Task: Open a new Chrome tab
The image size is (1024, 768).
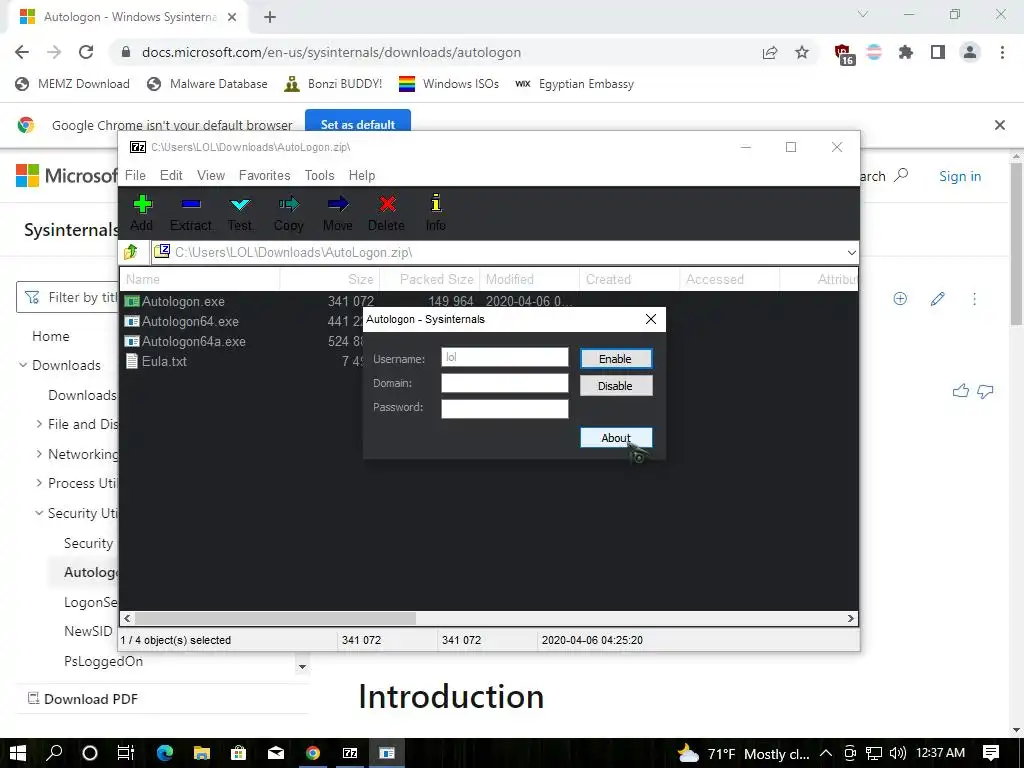Action: tap(270, 18)
